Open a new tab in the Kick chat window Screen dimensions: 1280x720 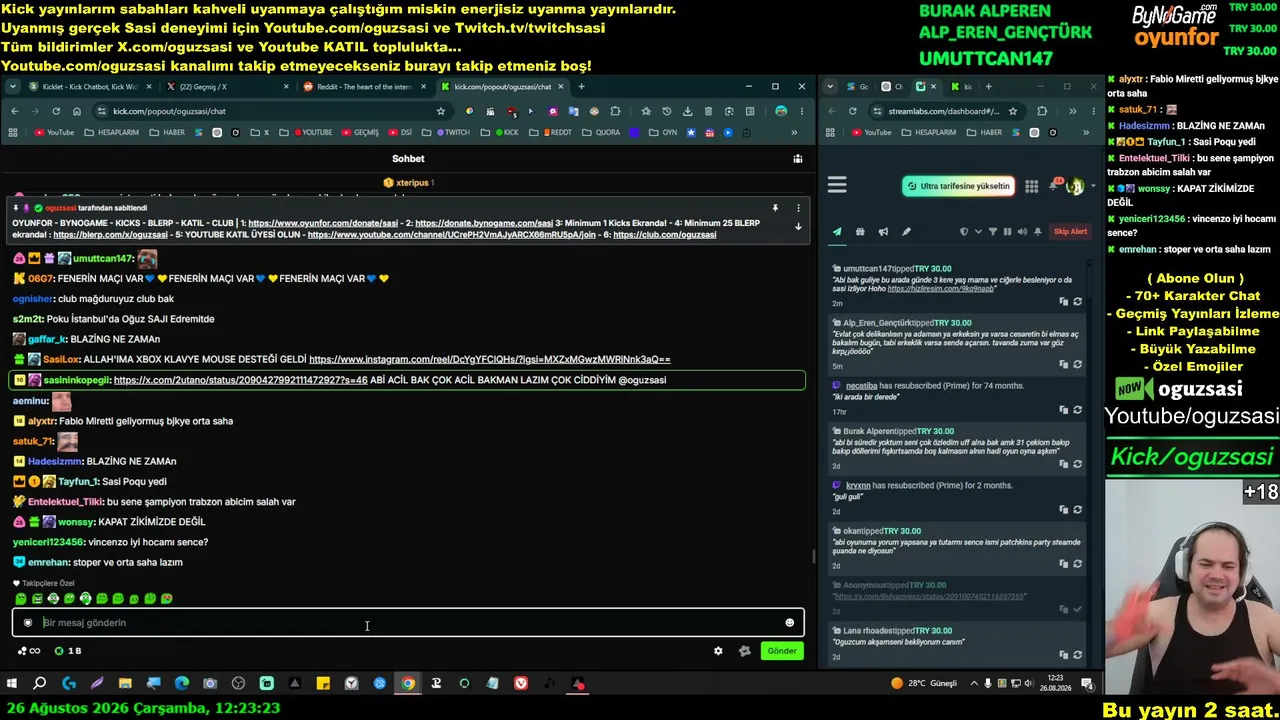(x=581, y=87)
